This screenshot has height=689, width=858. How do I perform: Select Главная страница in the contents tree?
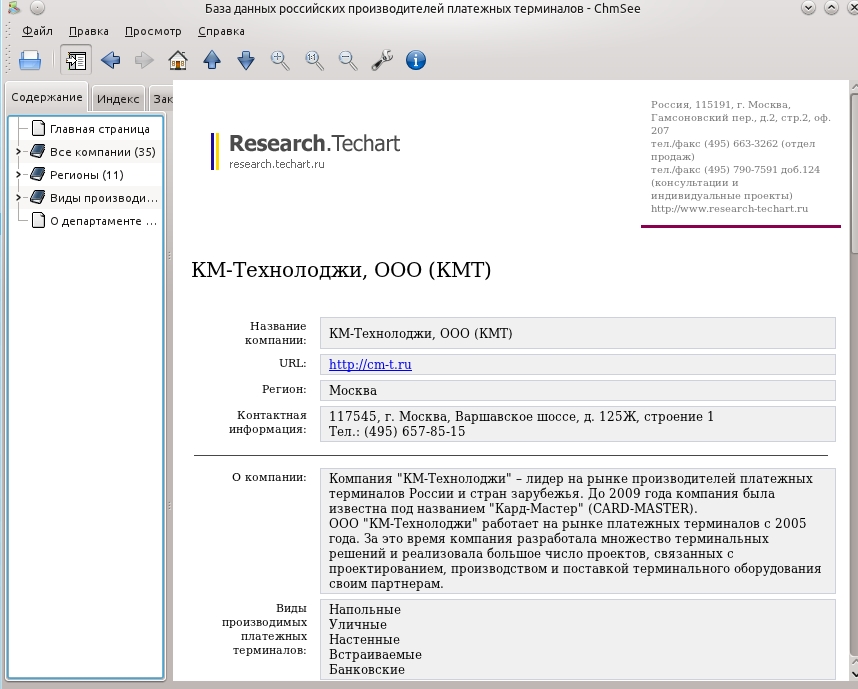coord(100,129)
